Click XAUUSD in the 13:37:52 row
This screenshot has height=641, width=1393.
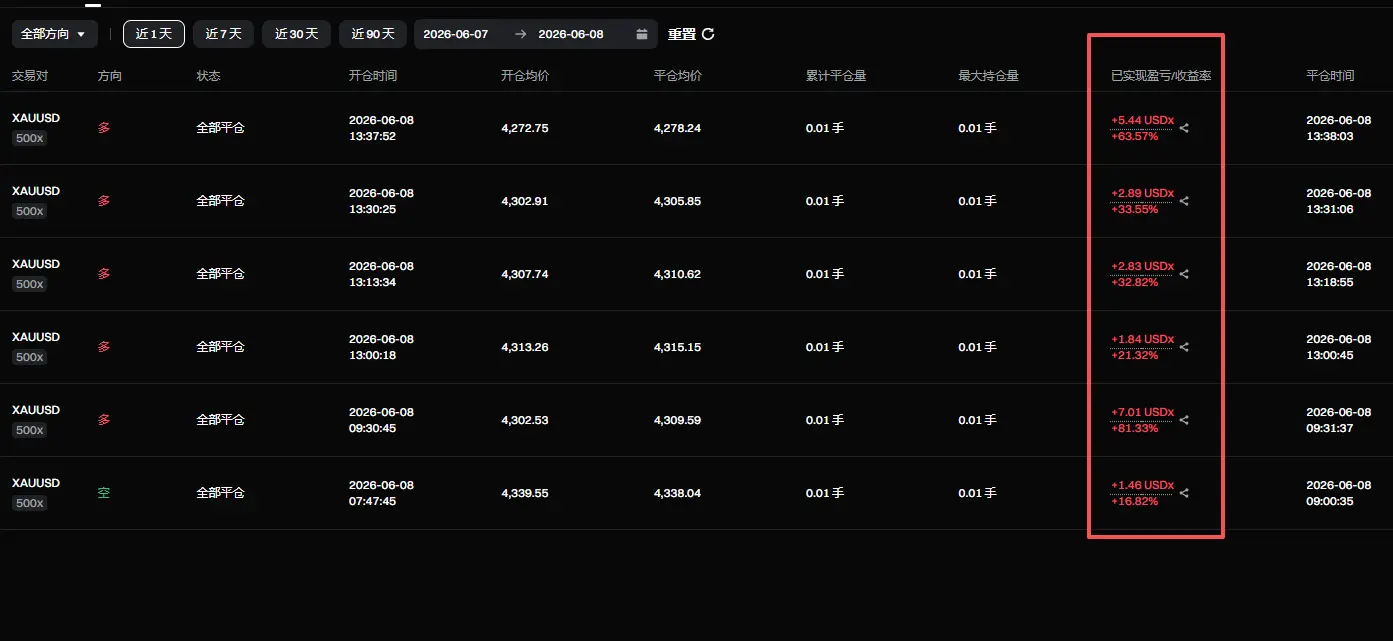[36, 118]
